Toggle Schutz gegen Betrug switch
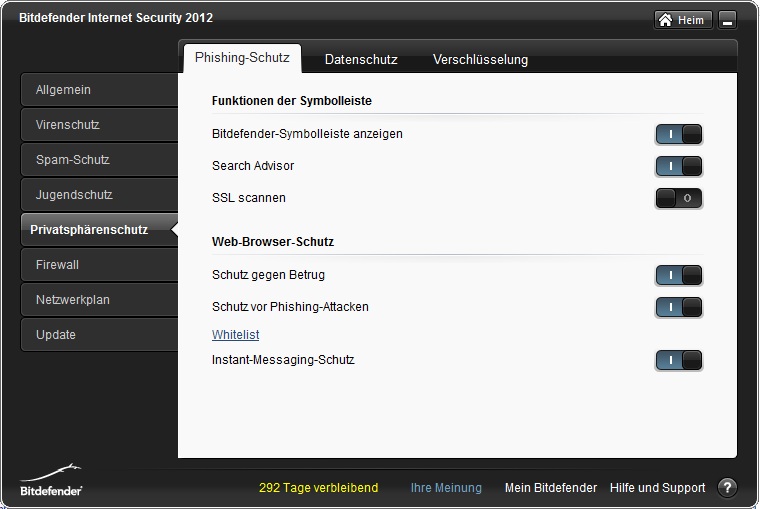Viewport: 760px width, 509px height. pyautogui.click(x=679, y=275)
